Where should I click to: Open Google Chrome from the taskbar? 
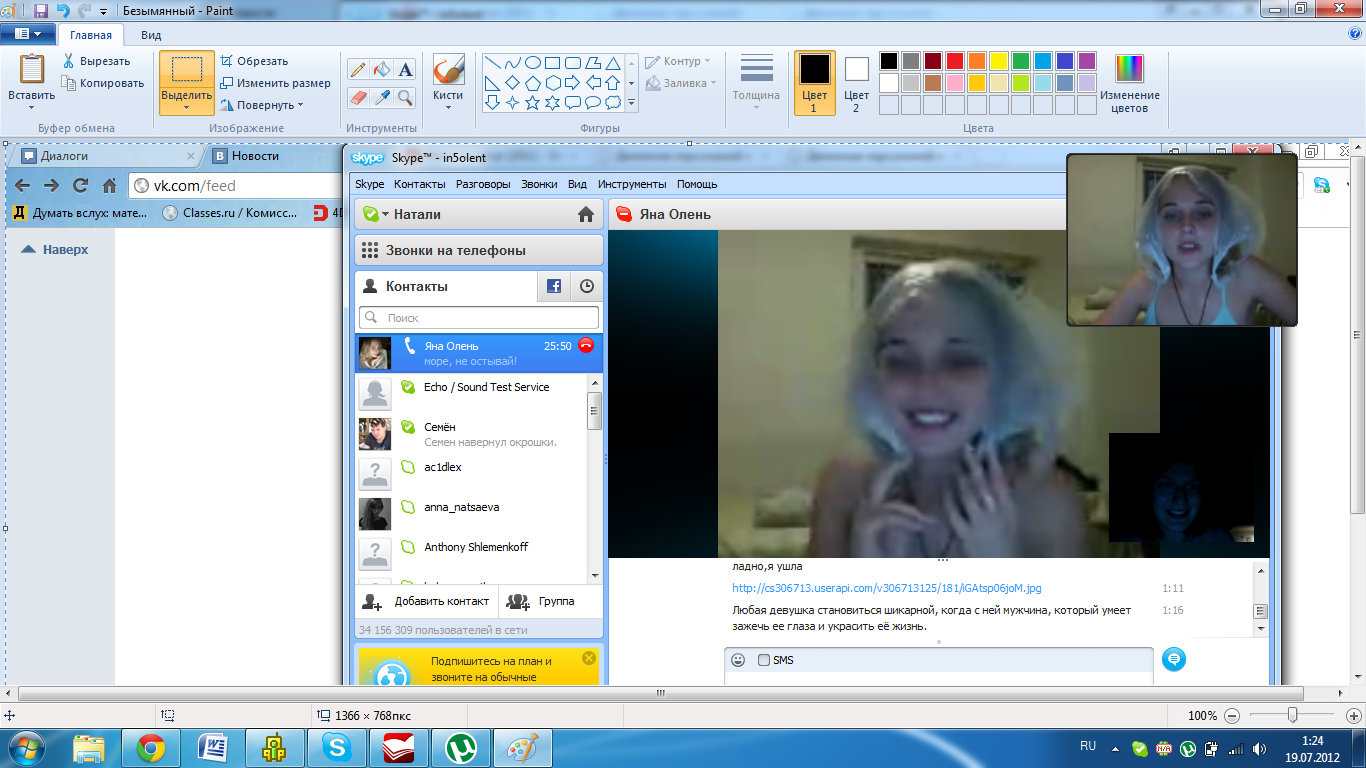tap(151, 748)
